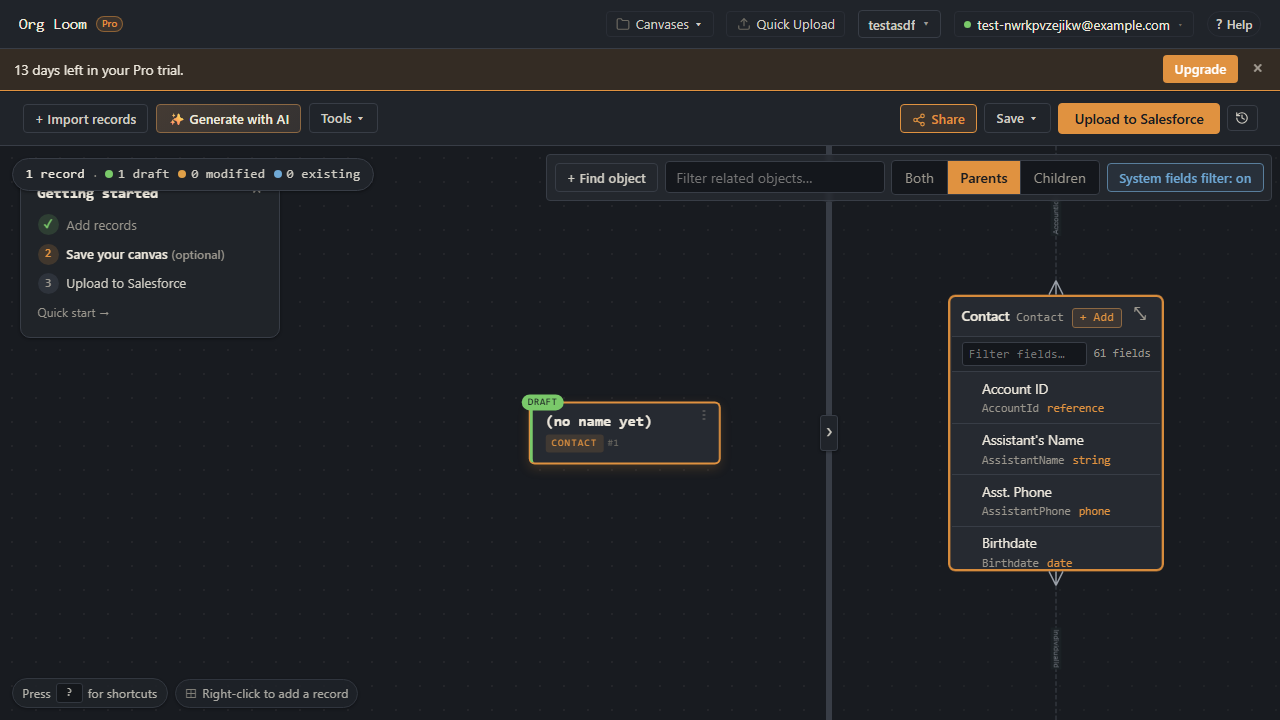This screenshot has width=1280, height=720.
Task: Click the 61 fields count label
Action: (x=1122, y=354)
